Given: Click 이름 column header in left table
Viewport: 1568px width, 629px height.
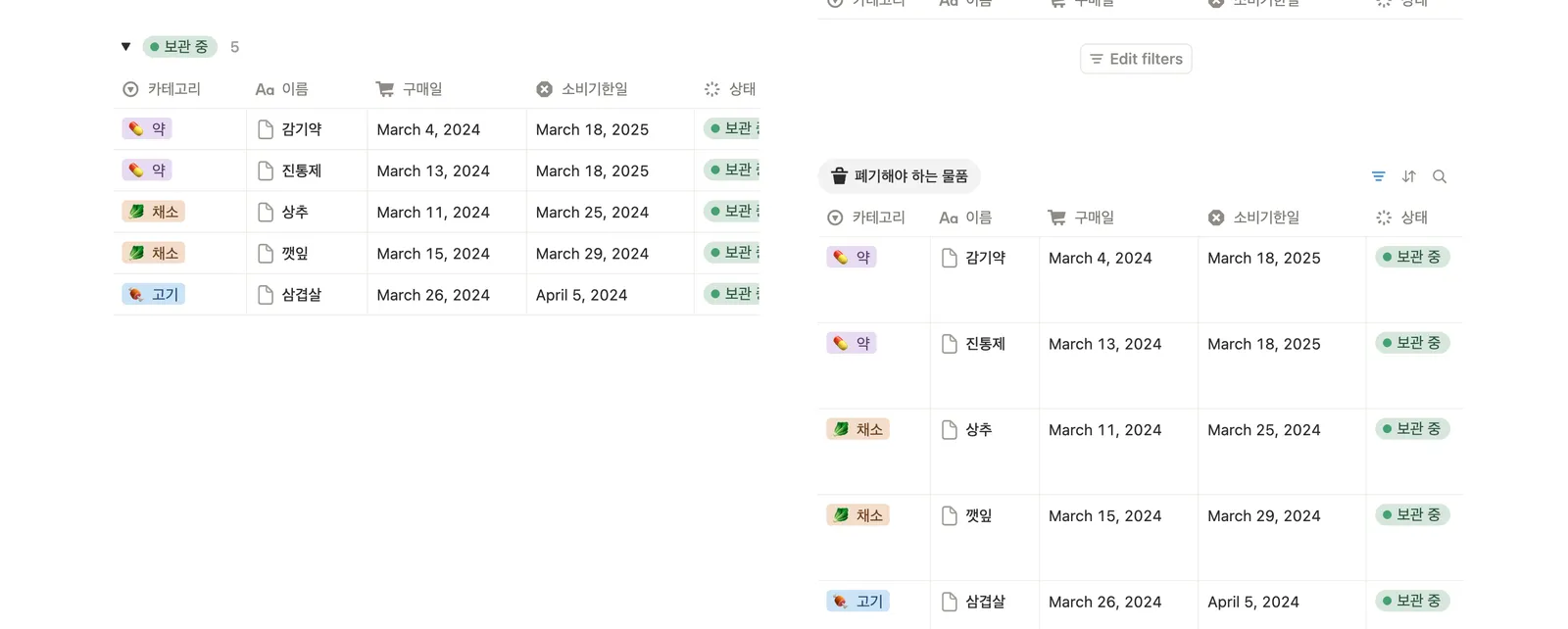Looking at the screenshot, I should (281, 89).
